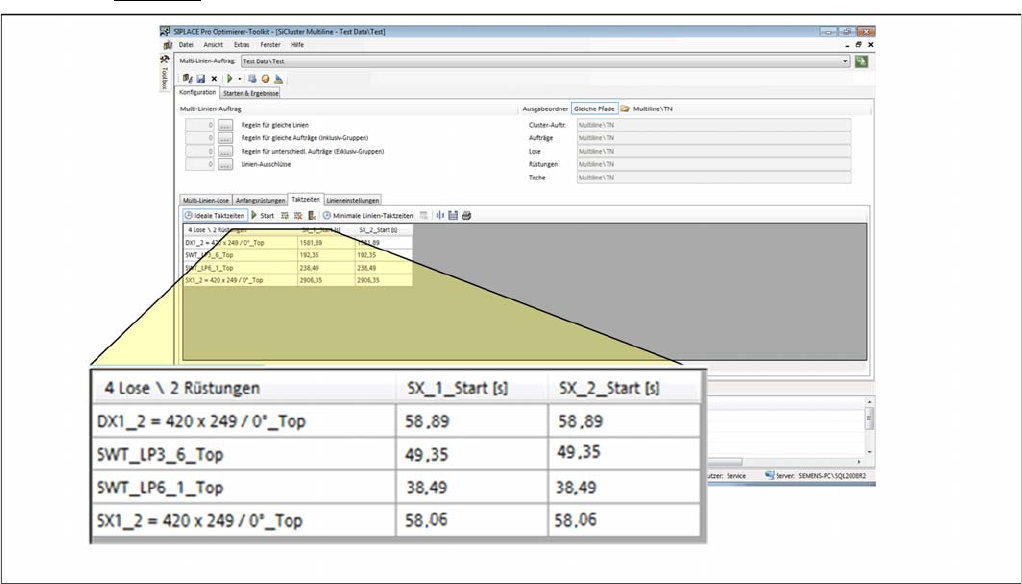
Task: Toggle the Ideale Taktzeiten view button
Action: [x=214, y=215]
